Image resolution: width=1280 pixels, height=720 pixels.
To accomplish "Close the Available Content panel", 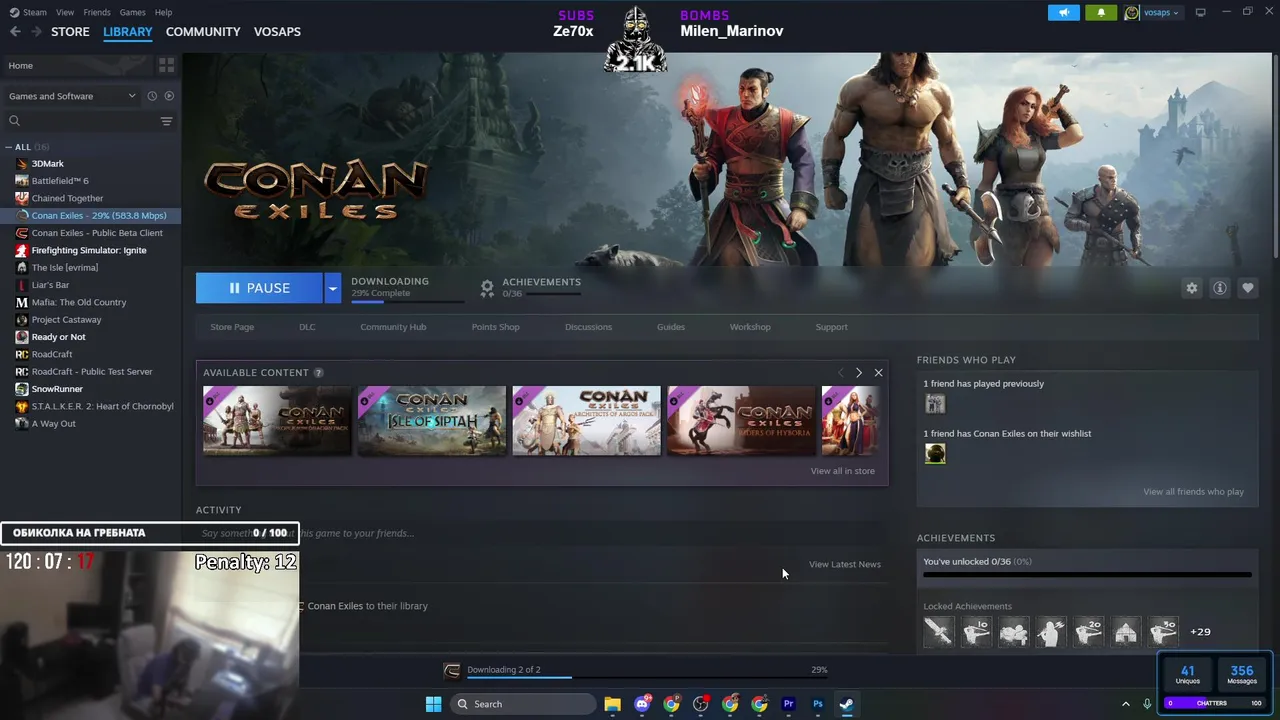I will pos(878,373).
